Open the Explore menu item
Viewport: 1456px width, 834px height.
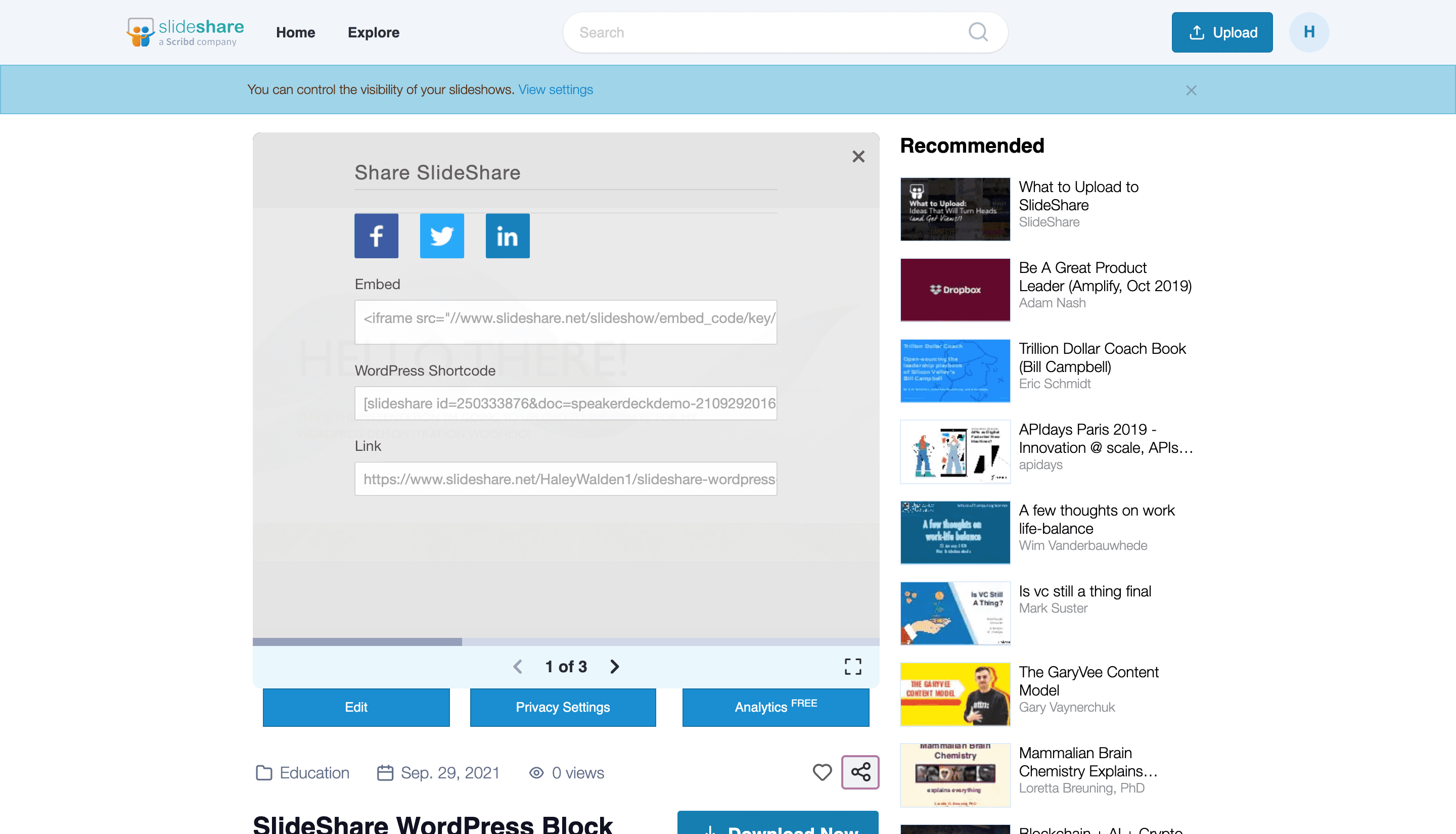coord(374,33)
